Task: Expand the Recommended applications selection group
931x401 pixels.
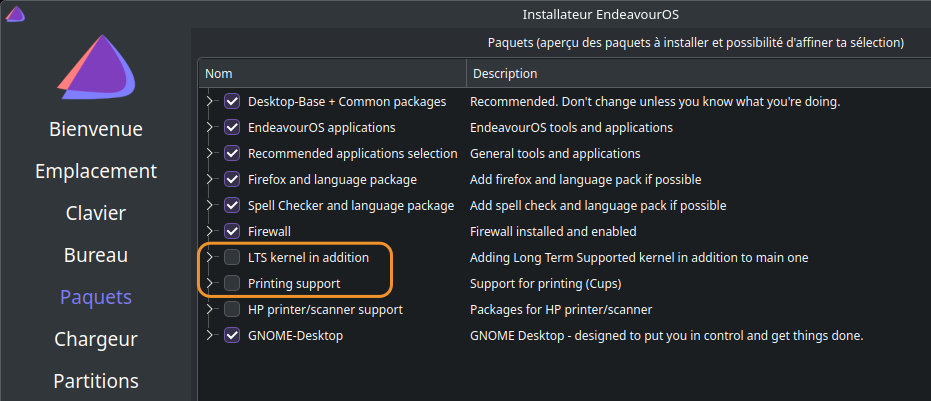Action: pos(209,153)
